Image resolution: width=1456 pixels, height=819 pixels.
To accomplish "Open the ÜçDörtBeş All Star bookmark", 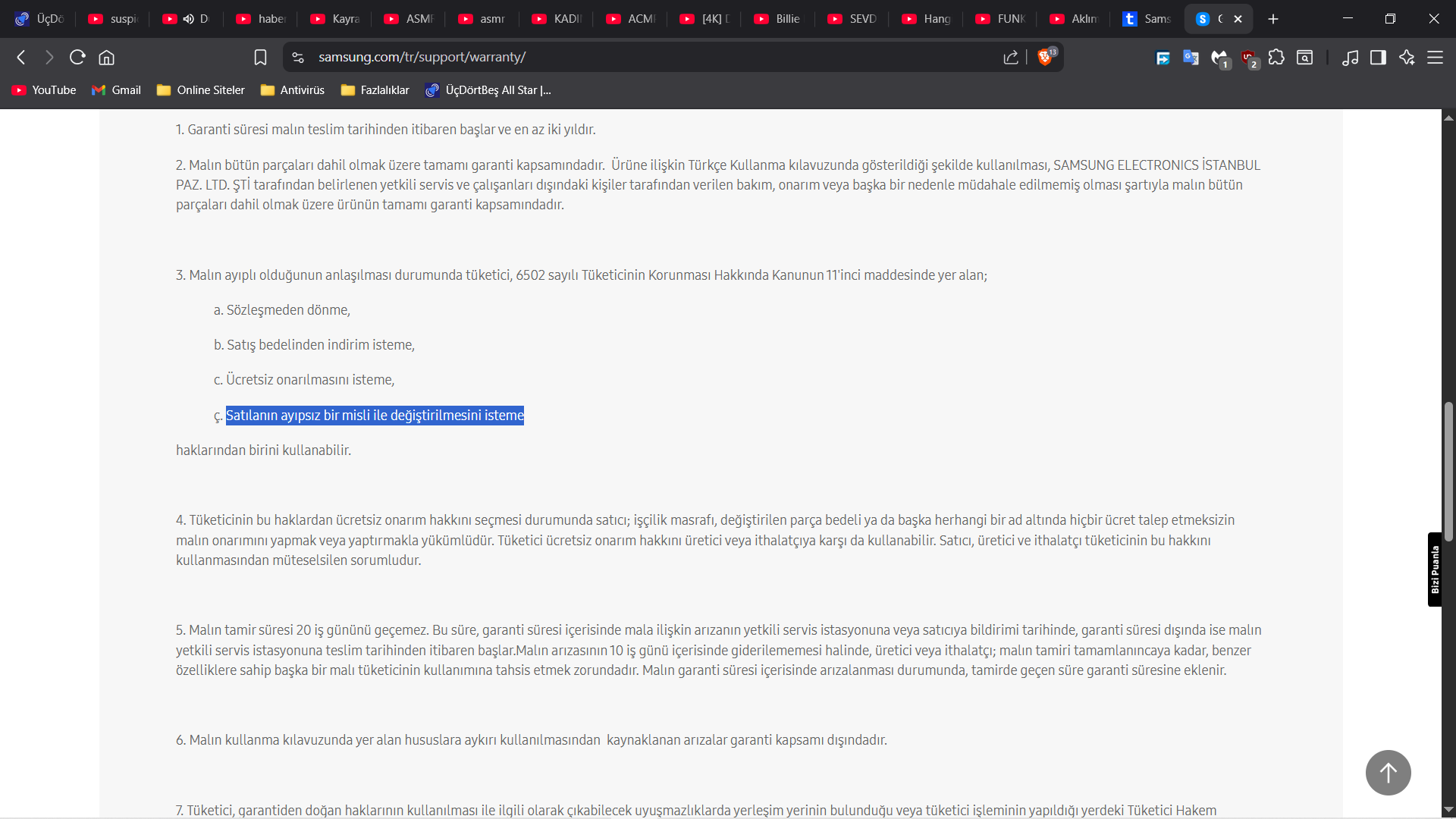I will tap(488, 90).
